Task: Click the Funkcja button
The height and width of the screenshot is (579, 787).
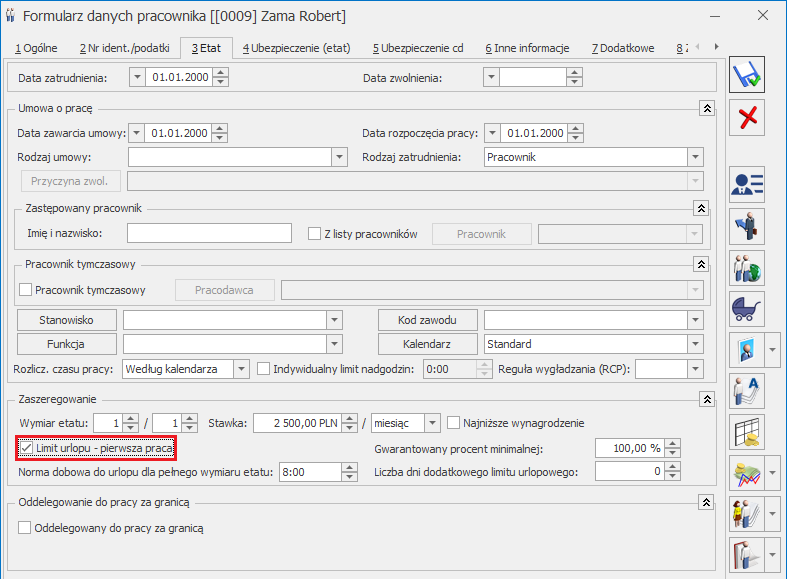Action: (x=67, y=344)
